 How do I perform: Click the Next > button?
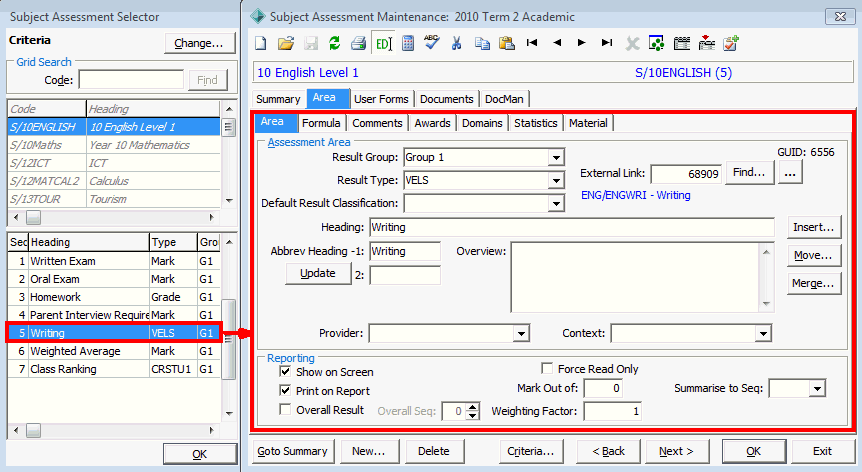coord(677,451)
